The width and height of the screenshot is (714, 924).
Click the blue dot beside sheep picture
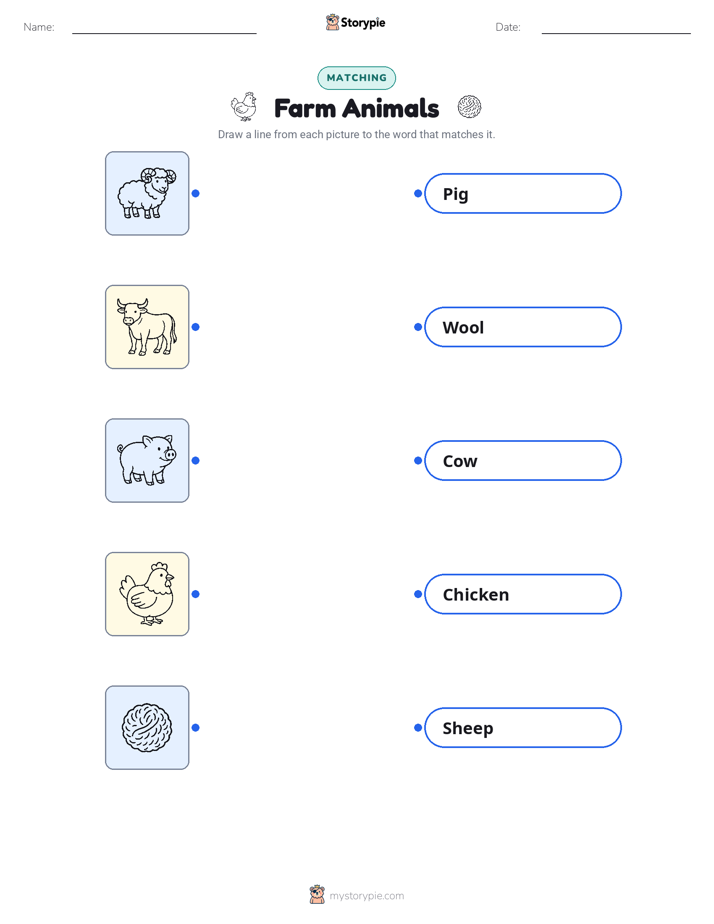tap(196, 193)
